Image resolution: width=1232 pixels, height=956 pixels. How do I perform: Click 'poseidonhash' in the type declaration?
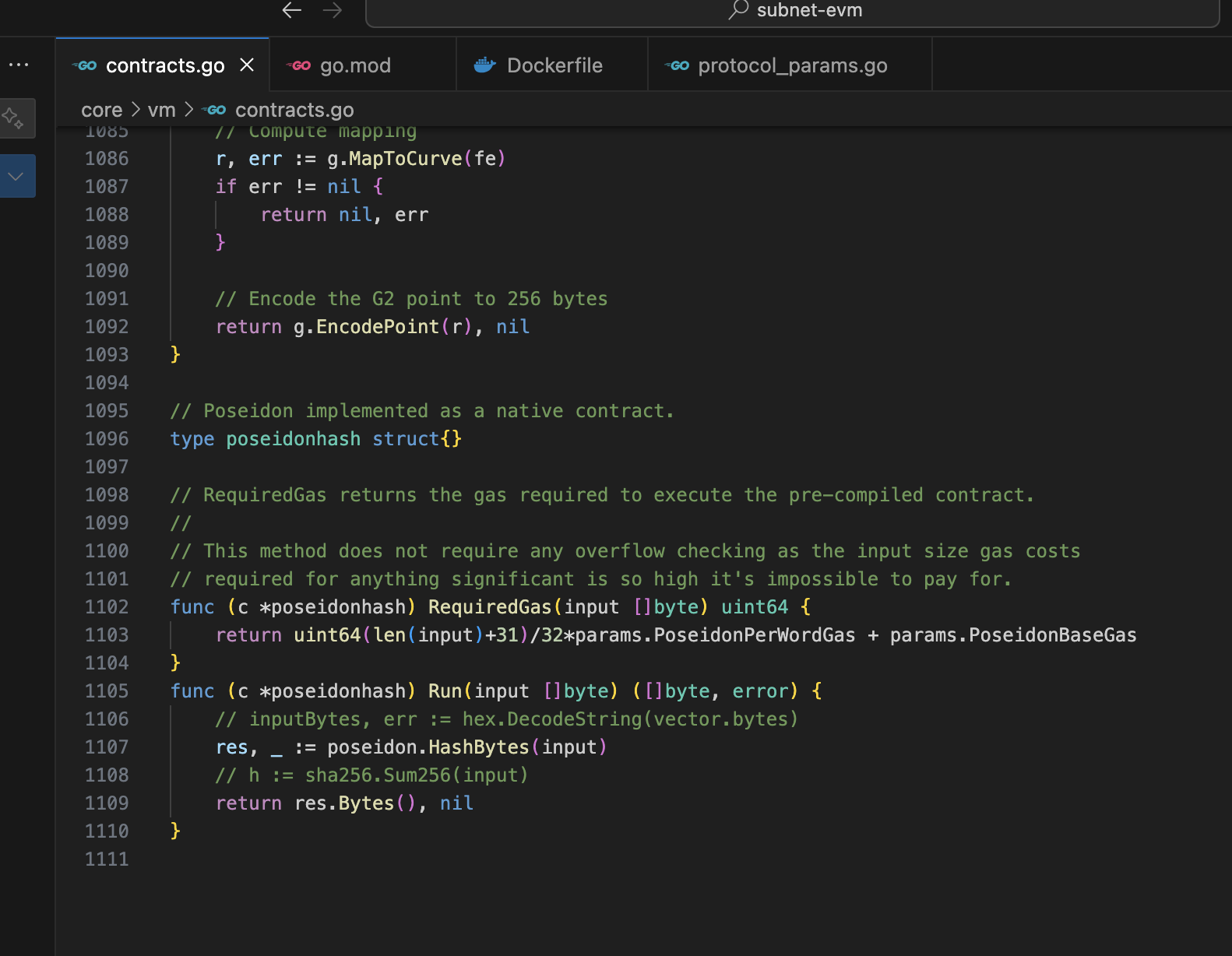click(x=294, y=439)
